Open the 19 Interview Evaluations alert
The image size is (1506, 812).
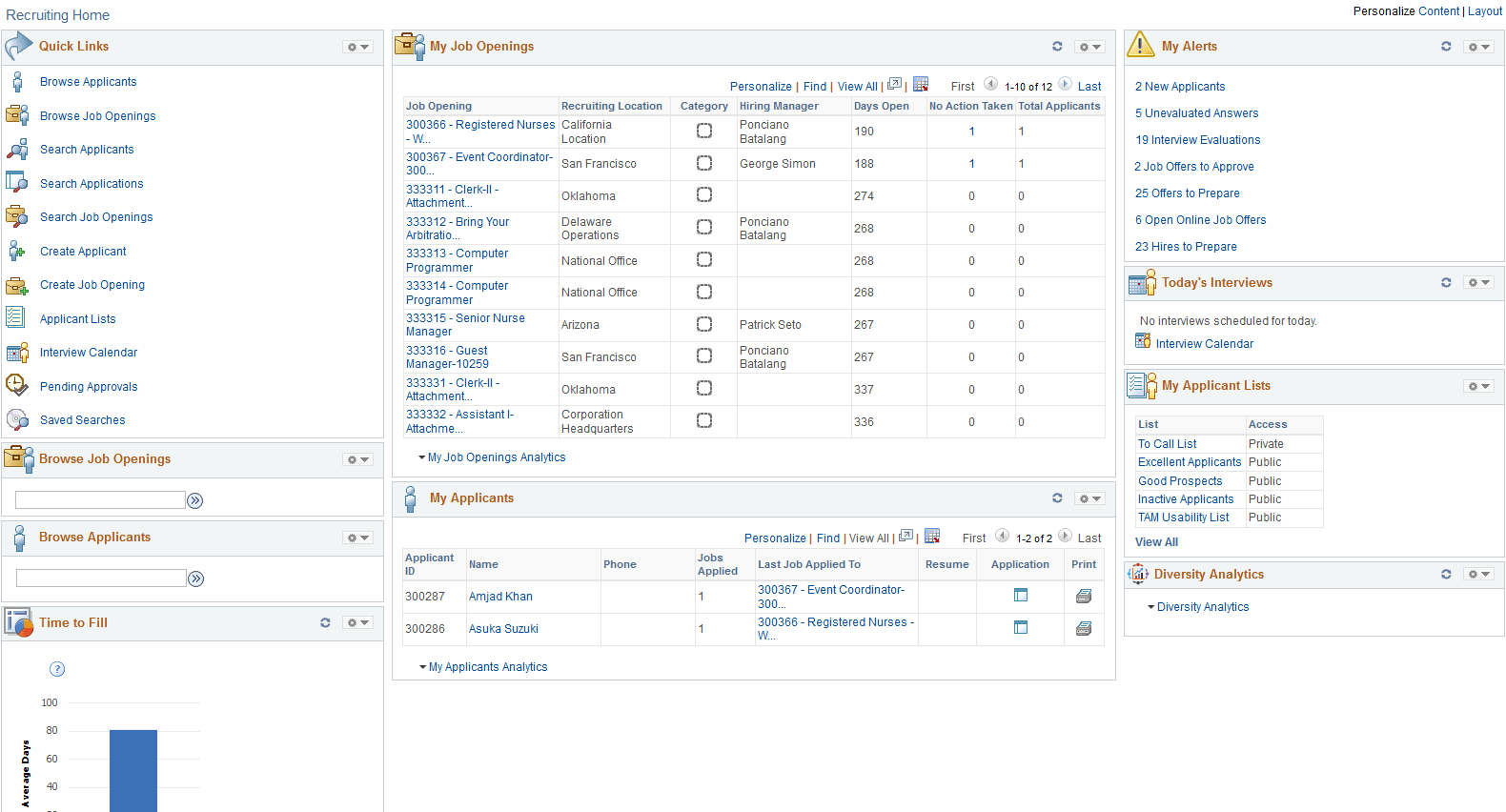(1197, 140)
